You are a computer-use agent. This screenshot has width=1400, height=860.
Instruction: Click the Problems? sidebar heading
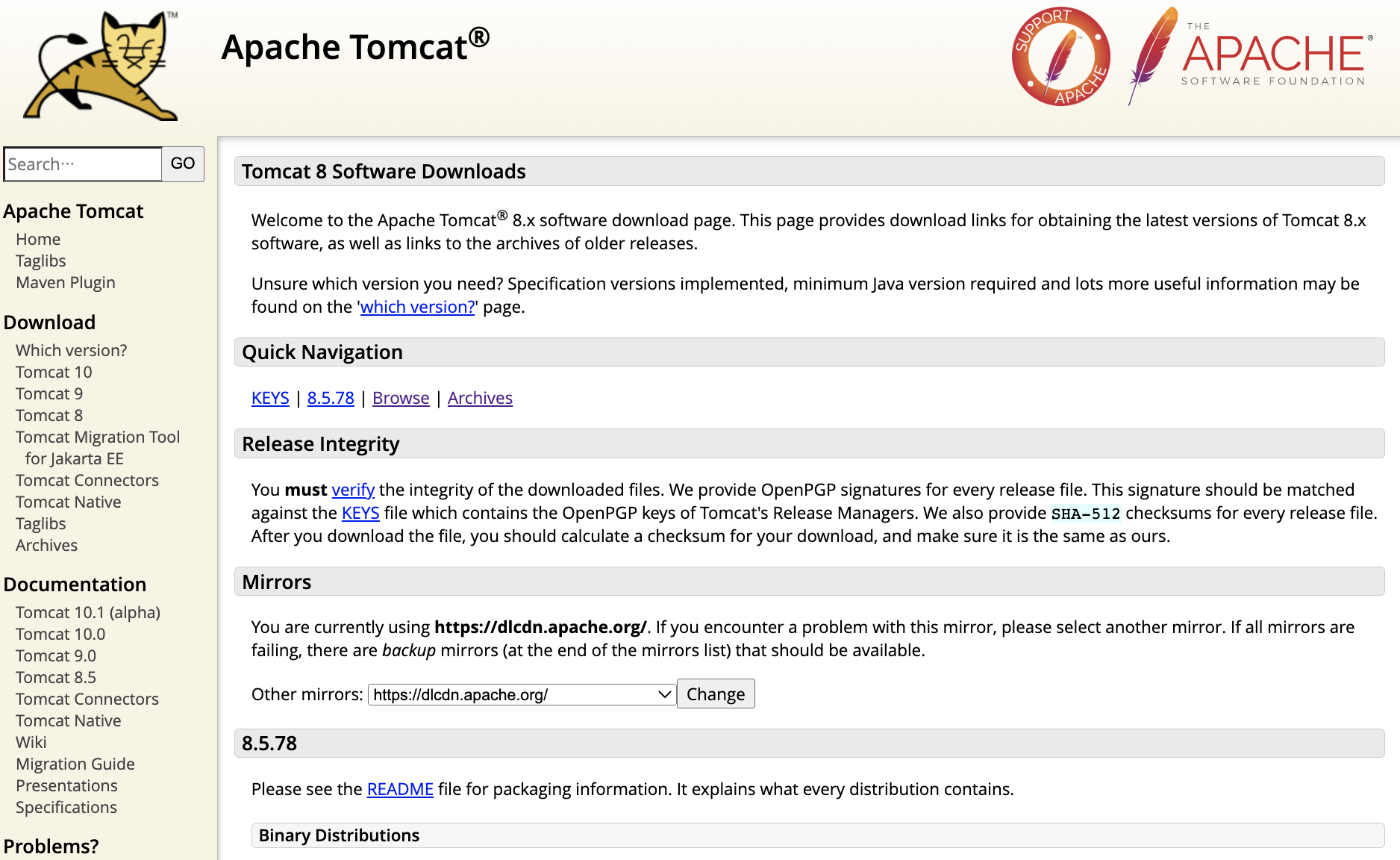tap(51, 847)
